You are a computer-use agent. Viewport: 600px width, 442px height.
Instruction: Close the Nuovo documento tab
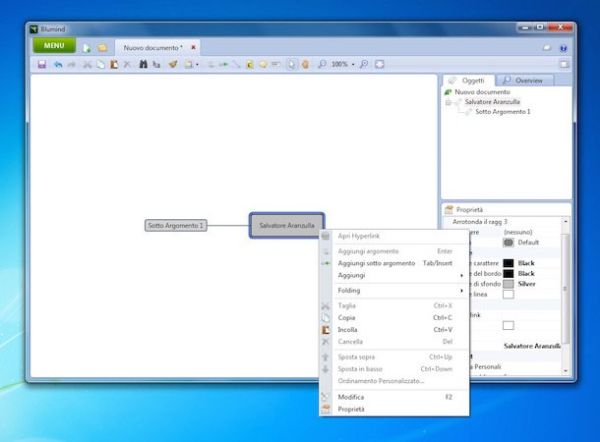coord(193,47)
